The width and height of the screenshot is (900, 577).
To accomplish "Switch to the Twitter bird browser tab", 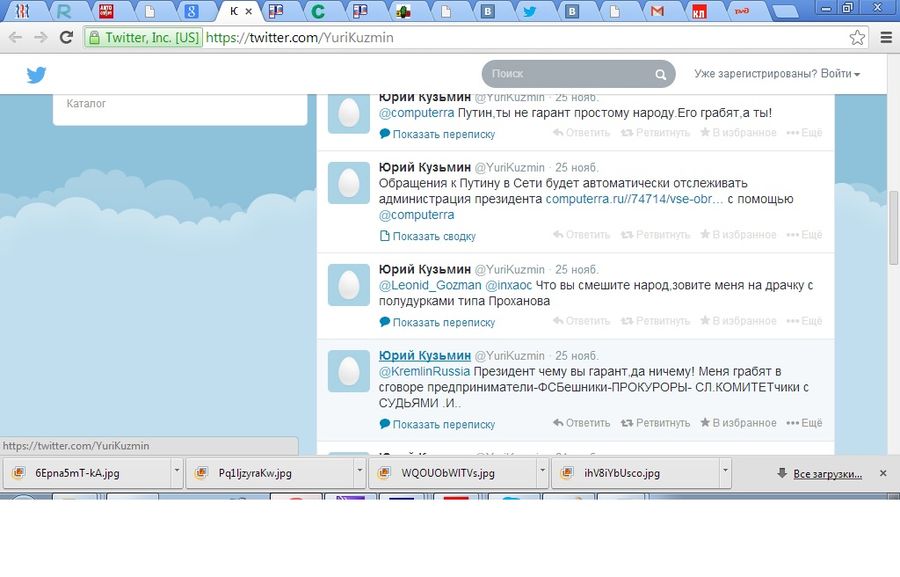I will 529,12.
